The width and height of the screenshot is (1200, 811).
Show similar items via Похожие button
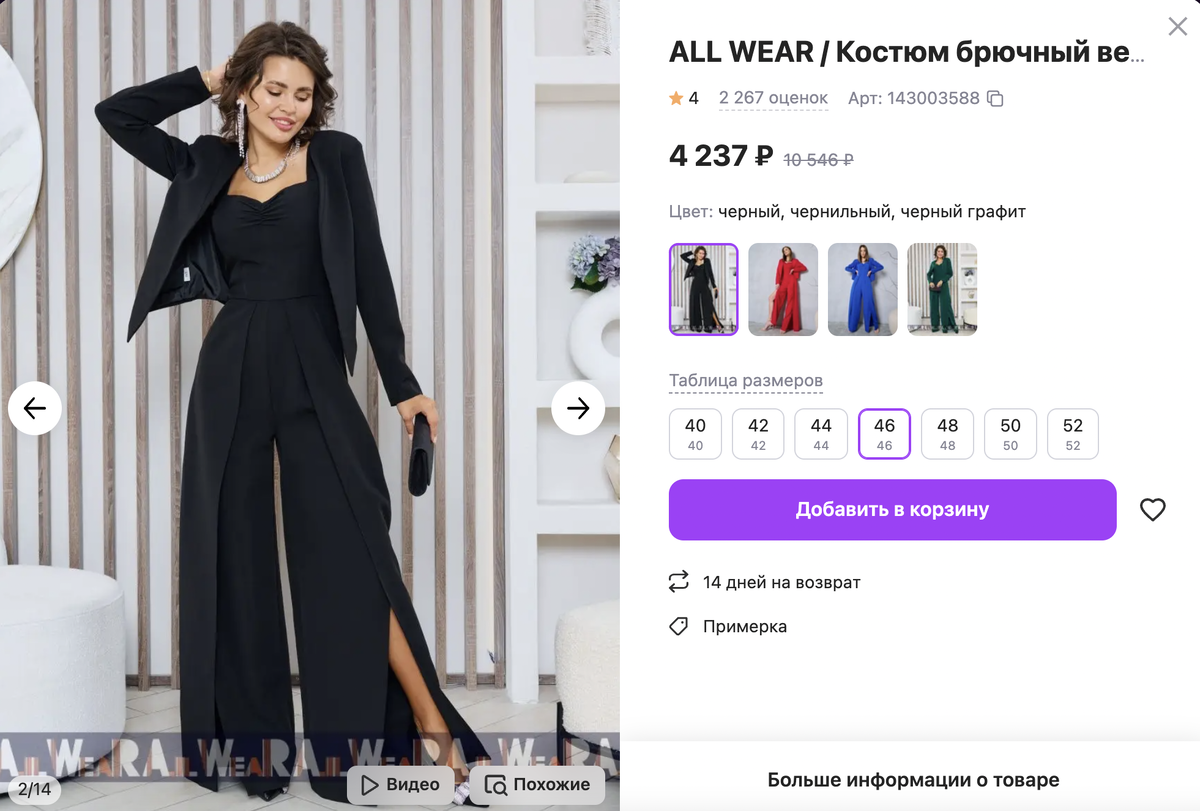[536, 784]
